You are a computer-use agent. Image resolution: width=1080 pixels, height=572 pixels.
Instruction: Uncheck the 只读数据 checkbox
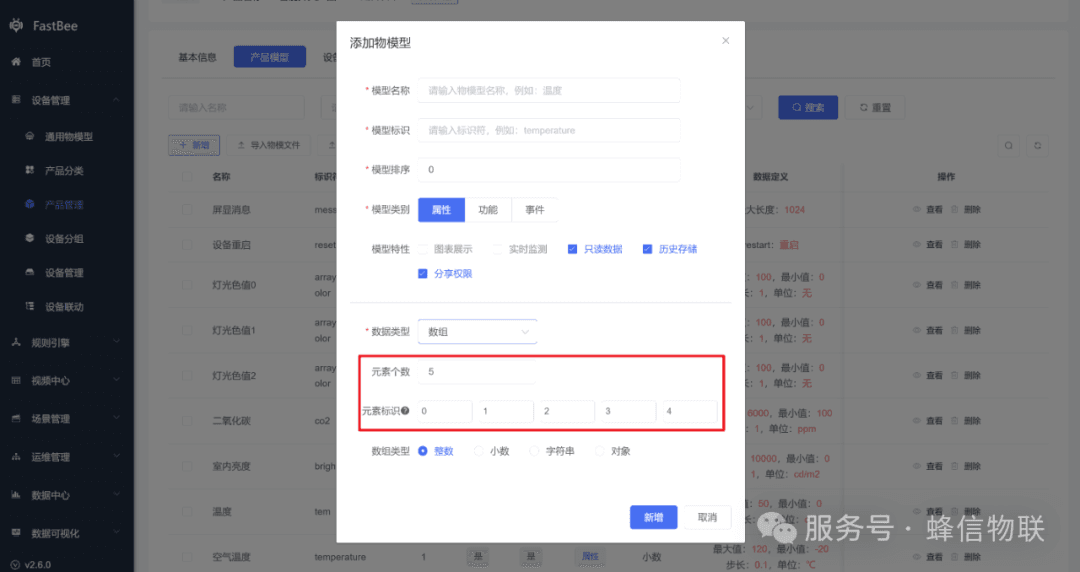[572, 249]
